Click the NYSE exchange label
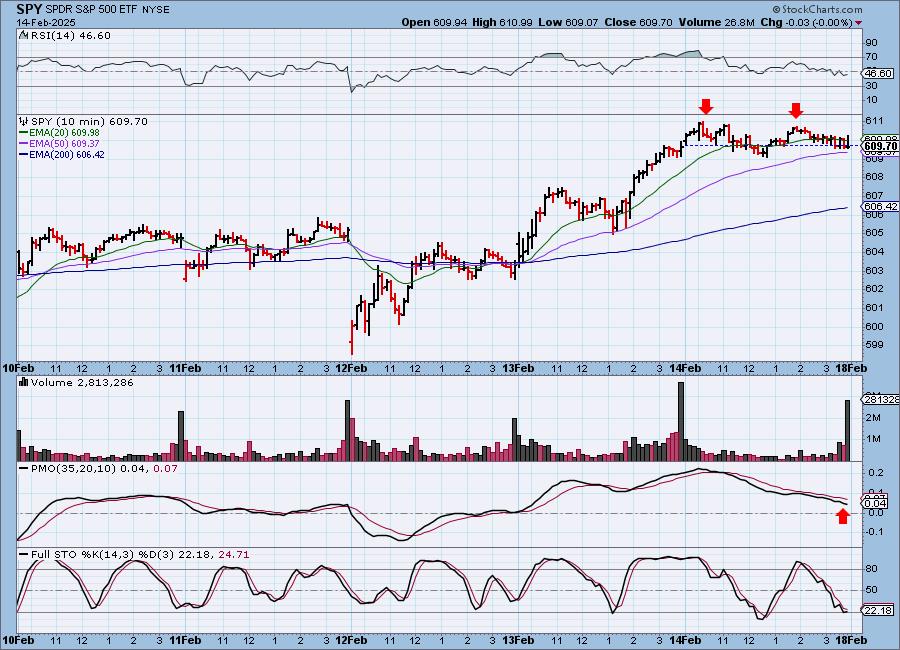 154,10
